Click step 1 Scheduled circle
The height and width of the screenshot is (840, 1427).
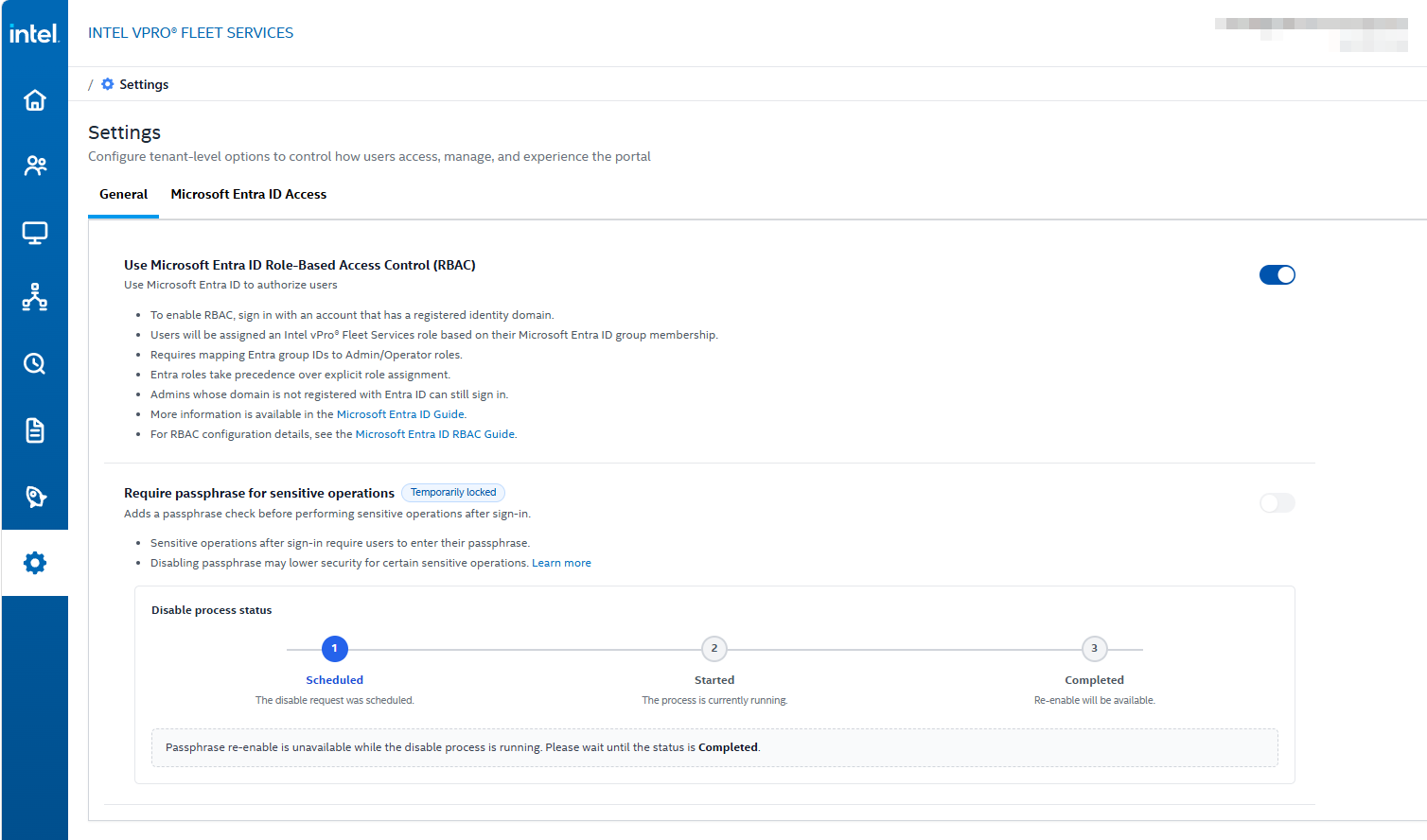[334, 649]
